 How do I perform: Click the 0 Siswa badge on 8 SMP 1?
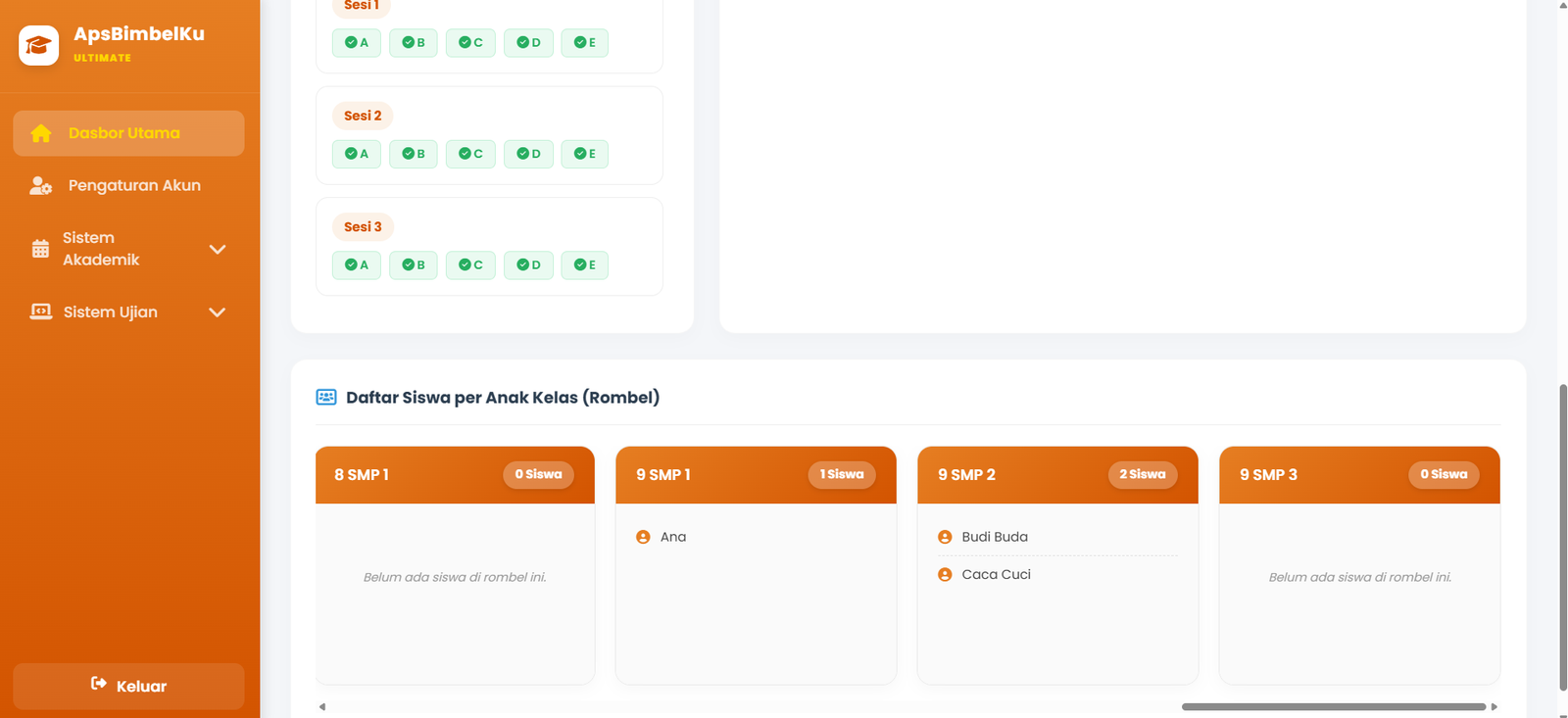tap(539, 474)
